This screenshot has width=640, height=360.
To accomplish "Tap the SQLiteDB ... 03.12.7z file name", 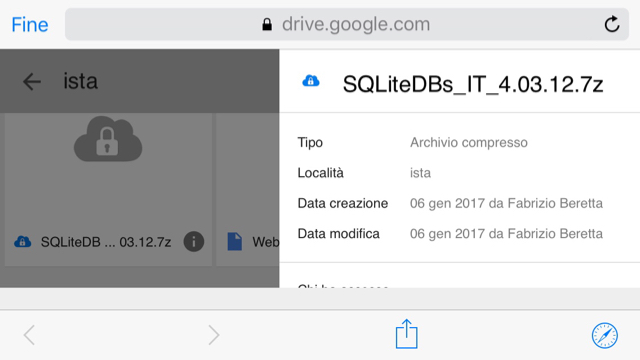I will click(x=106, y=242).
